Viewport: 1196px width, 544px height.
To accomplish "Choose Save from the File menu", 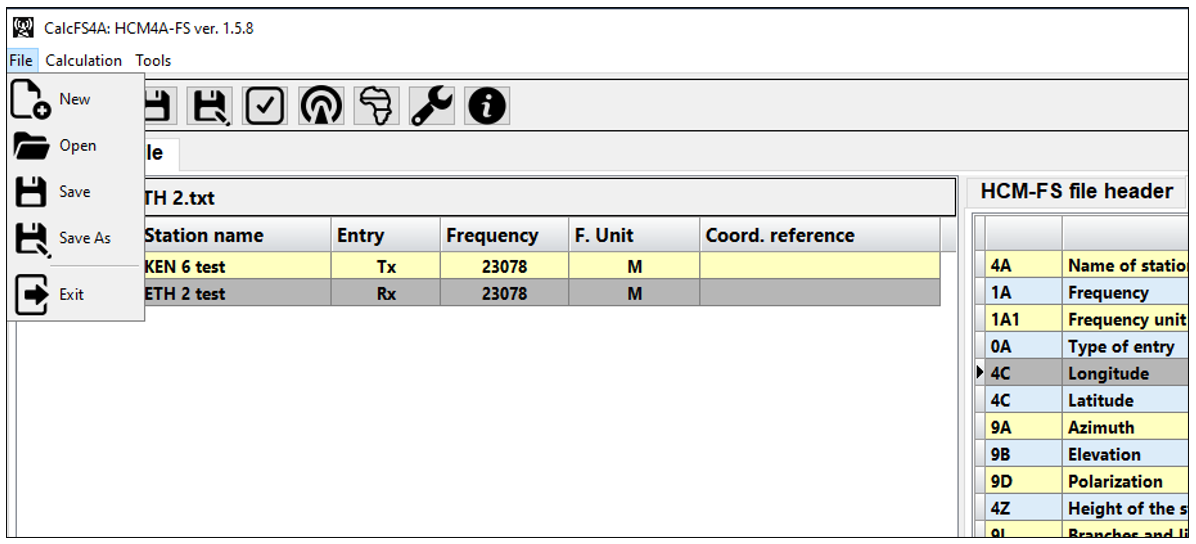I will (75, 192).
